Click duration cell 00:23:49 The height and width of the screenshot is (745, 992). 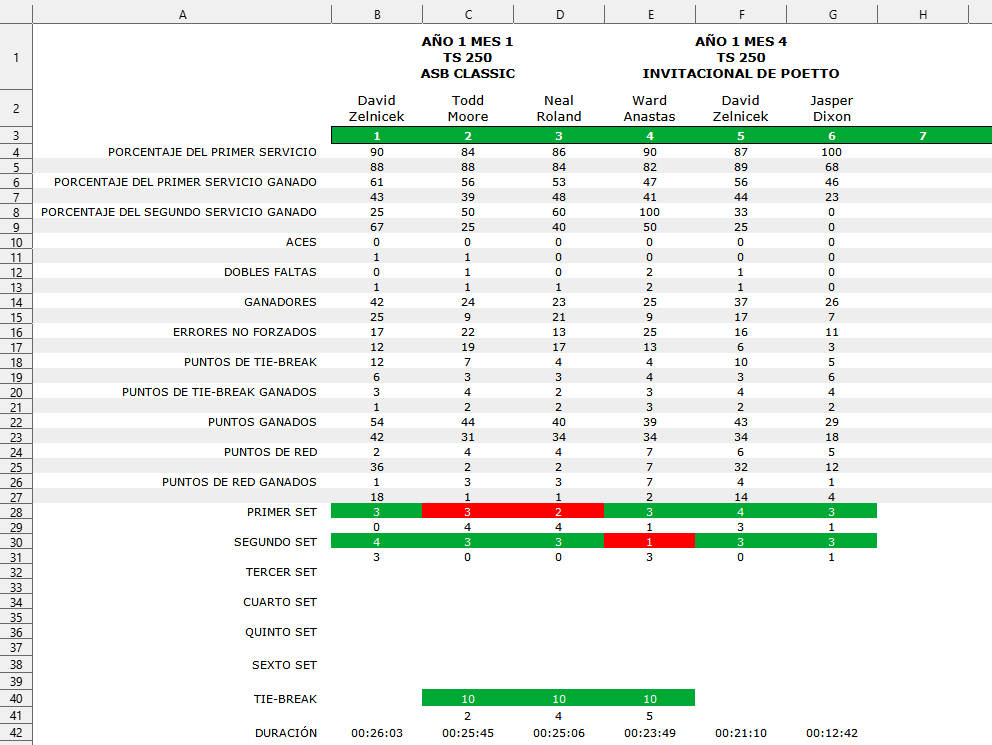tap(650, 734)
